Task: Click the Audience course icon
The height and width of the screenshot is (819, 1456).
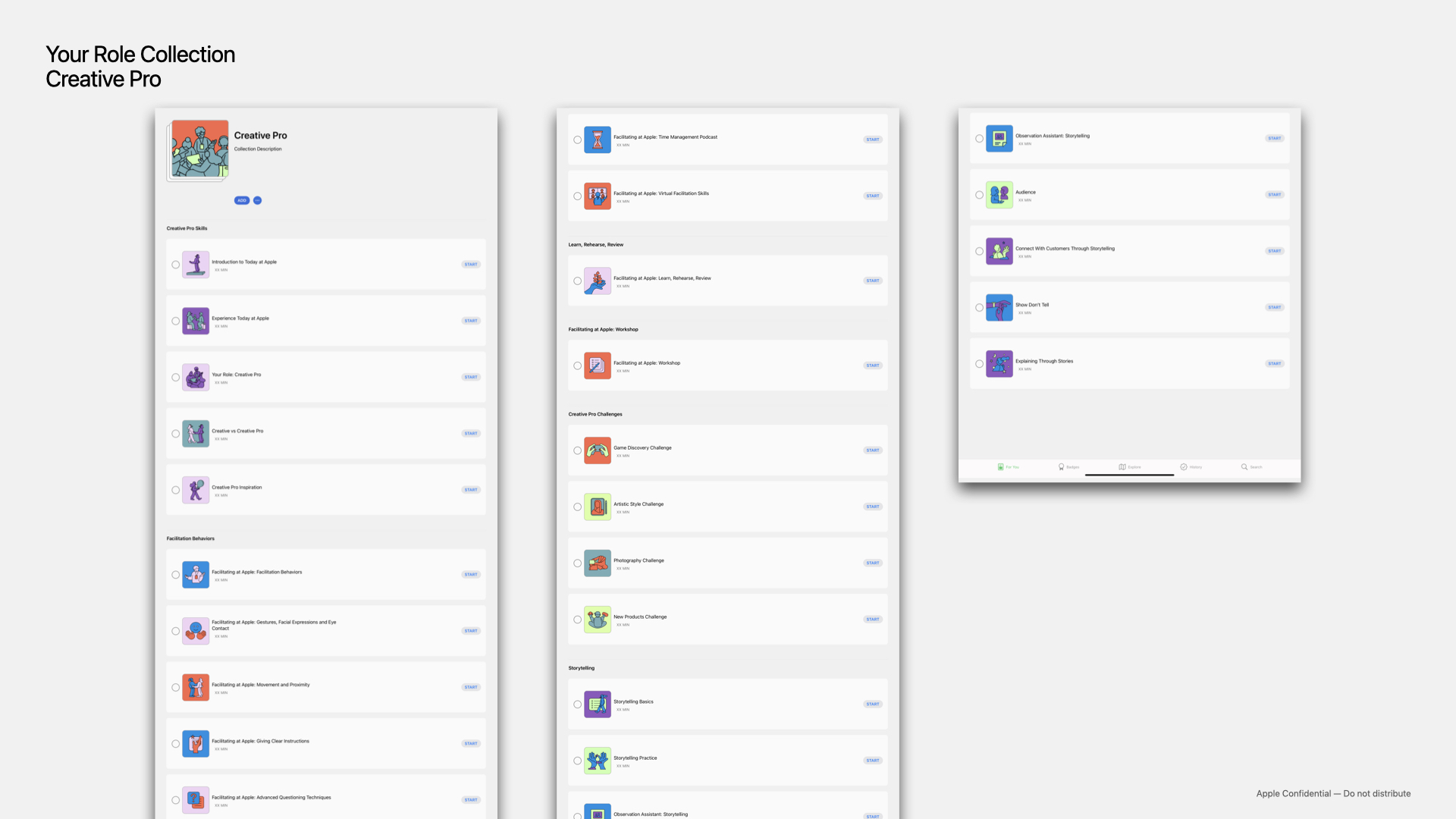Action: pyautogui.click(x=999, y=195)
